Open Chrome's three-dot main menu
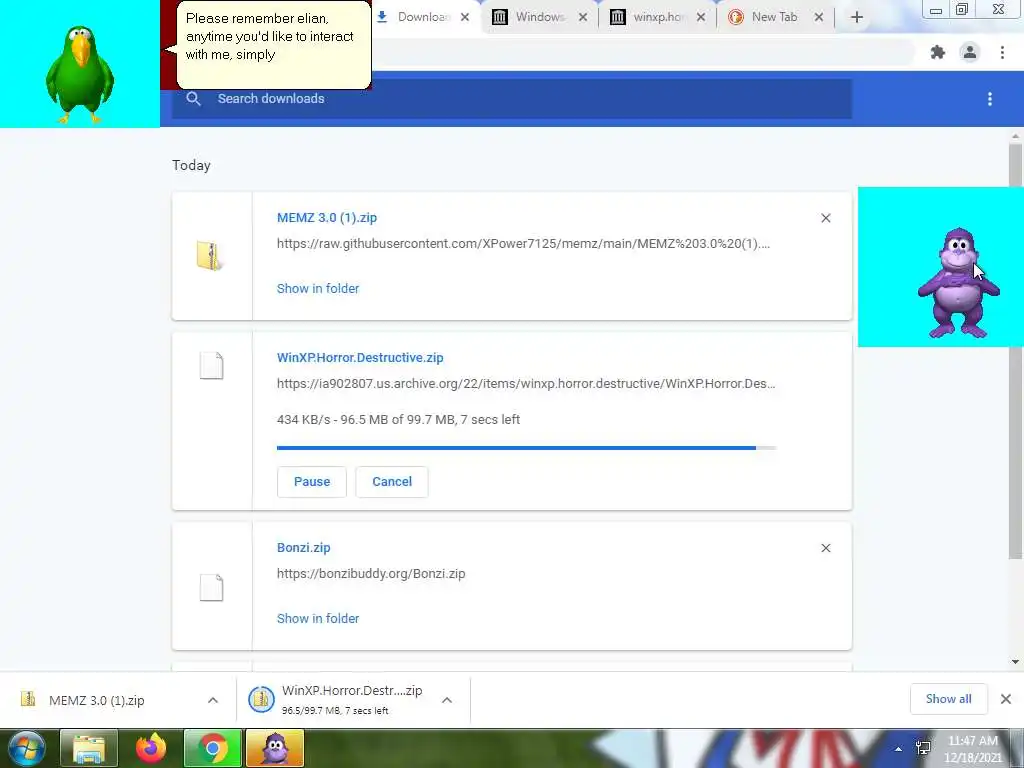This screenshot has height=768, width=1024. click(x=1002, y=52)
